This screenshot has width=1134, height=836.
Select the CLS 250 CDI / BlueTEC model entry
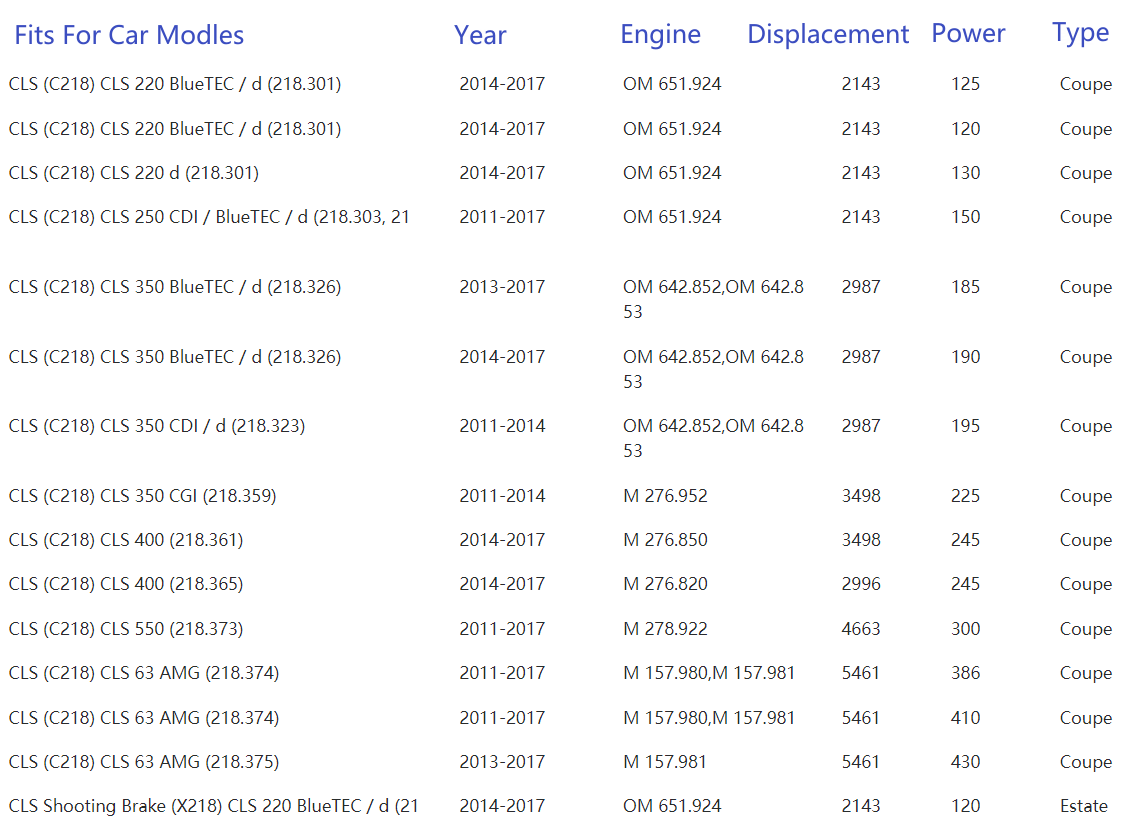[209, 217]
